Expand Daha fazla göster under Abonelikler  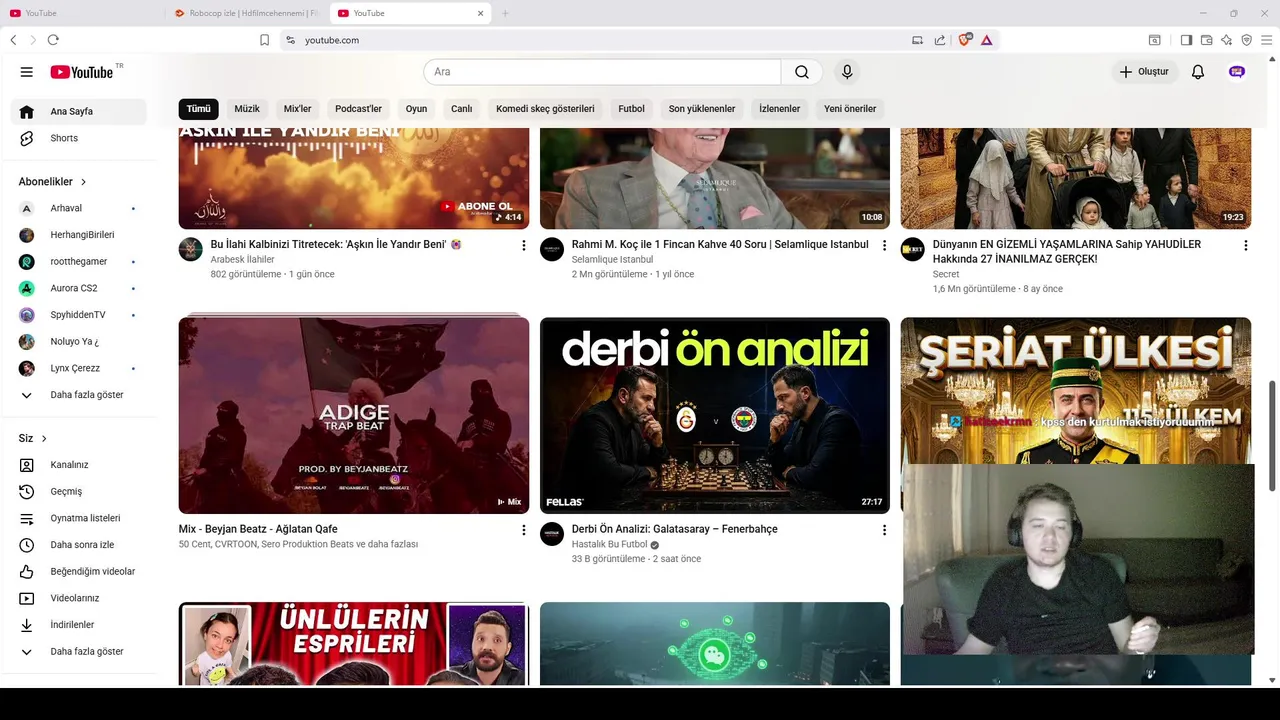point(79,395)
